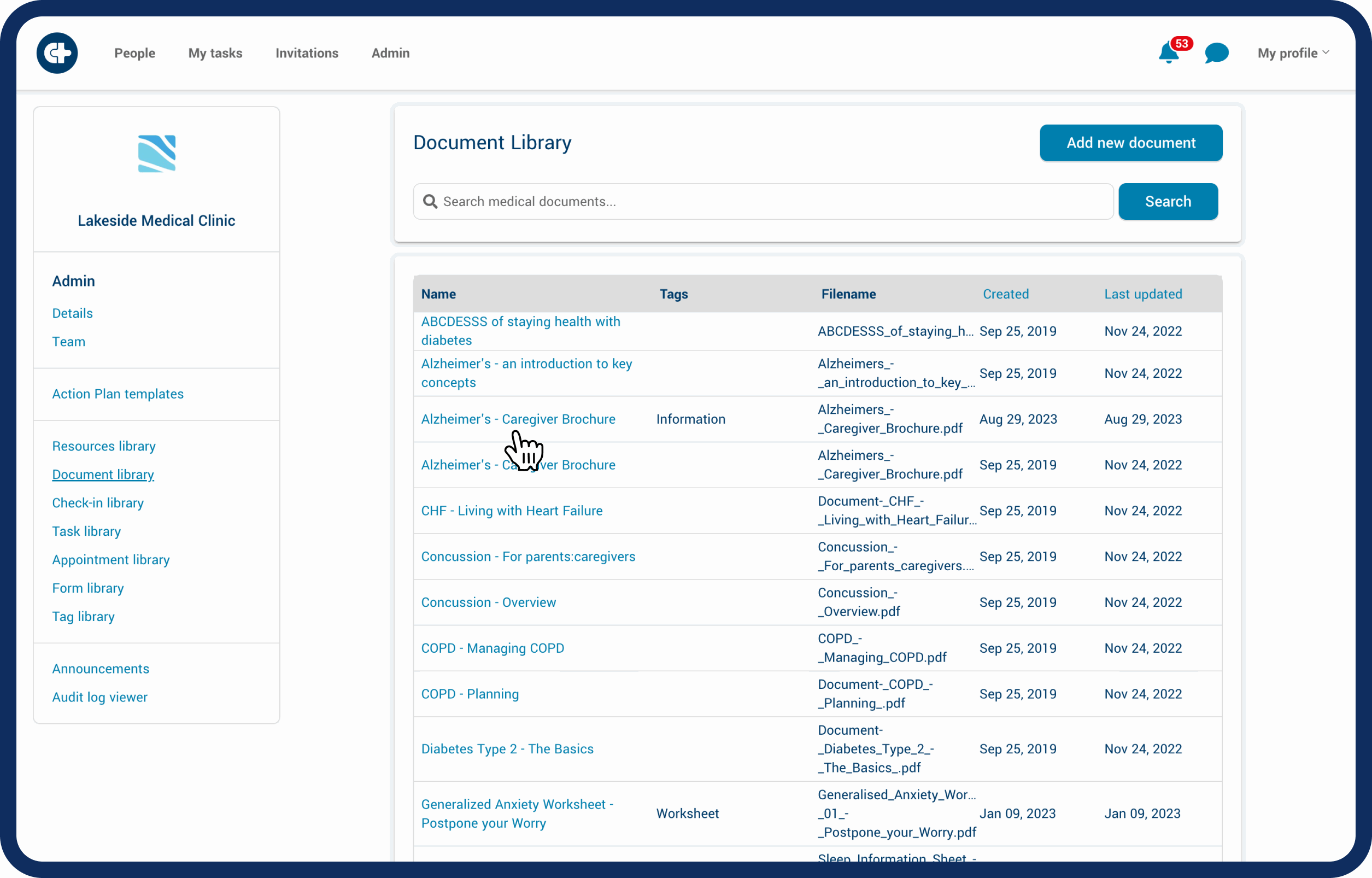
Task: Focus the Search medical documents field
Action: [x=764, y=201]
